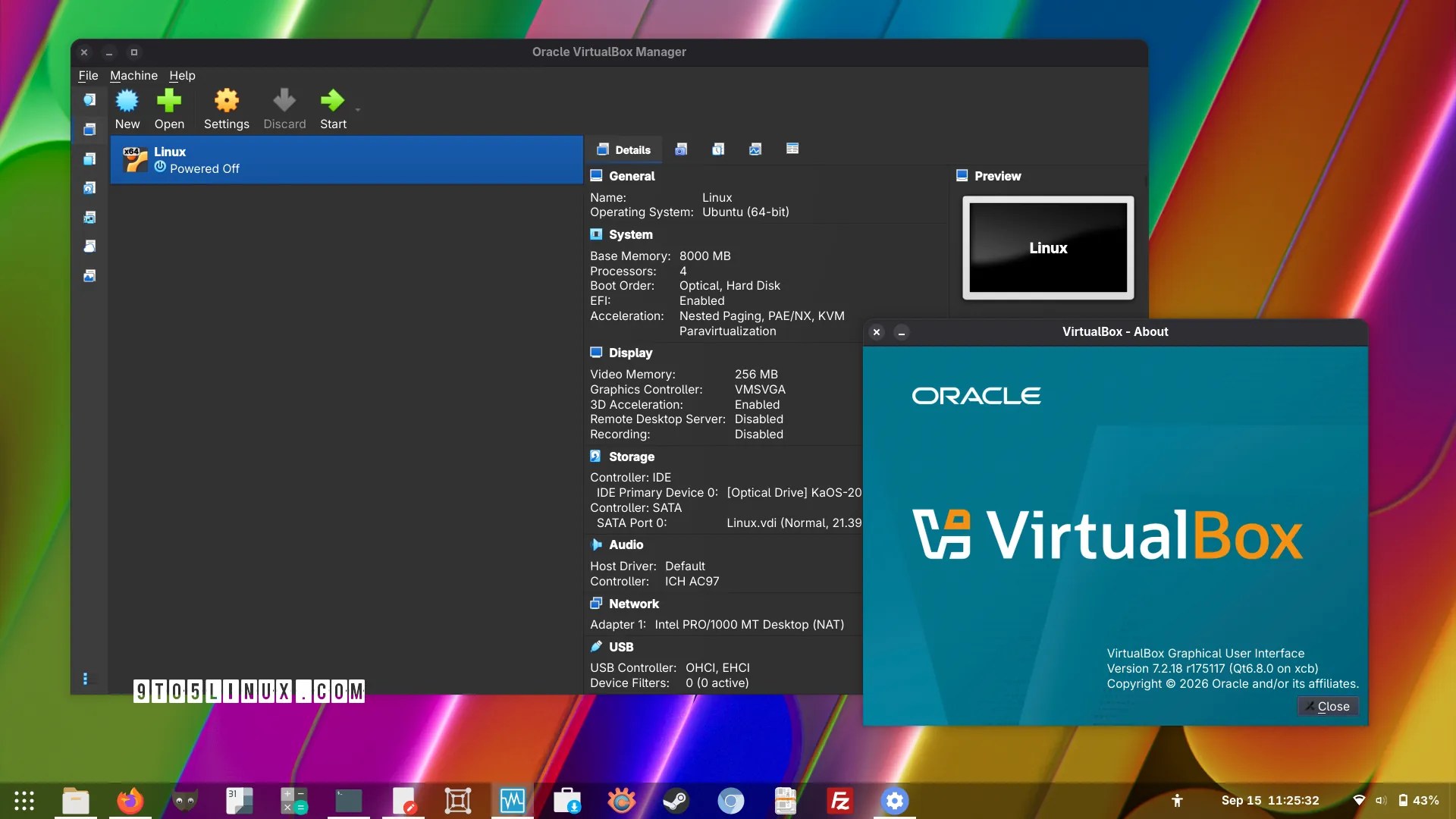
Task: Click the USB section header
Action: [620, 647]
